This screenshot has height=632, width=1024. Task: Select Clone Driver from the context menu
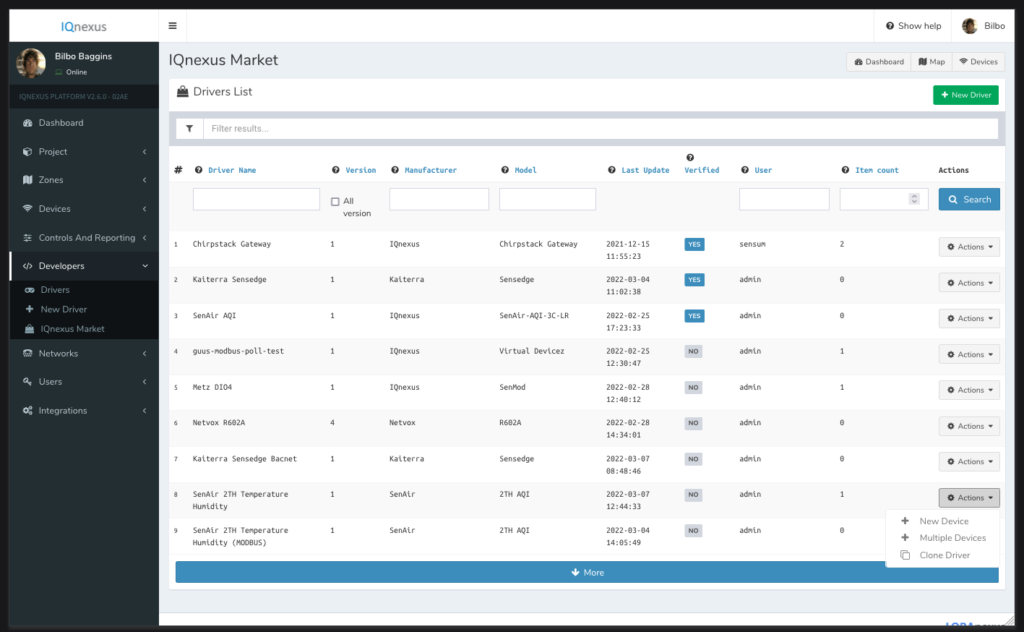pyautogui.click(x=944, y=555)
